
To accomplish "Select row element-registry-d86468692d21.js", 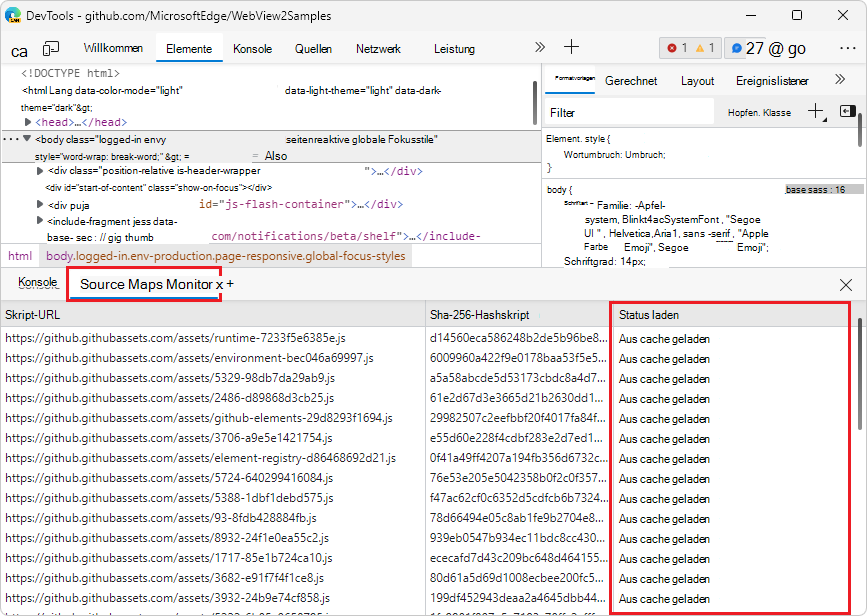I will 426,458.
